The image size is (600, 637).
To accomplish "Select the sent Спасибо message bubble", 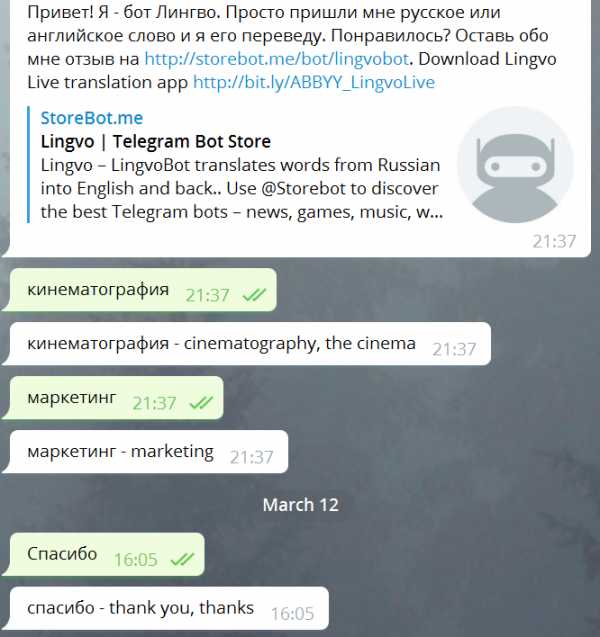I will pos(106,554).
